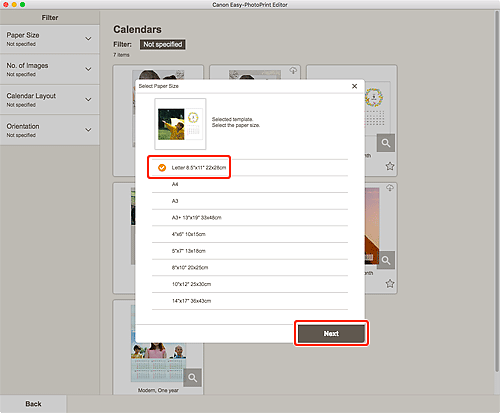The width and height of the screenshot is (500, 413).
Task: Expand the Orientation filter
Action: click(x=50, y=130)
